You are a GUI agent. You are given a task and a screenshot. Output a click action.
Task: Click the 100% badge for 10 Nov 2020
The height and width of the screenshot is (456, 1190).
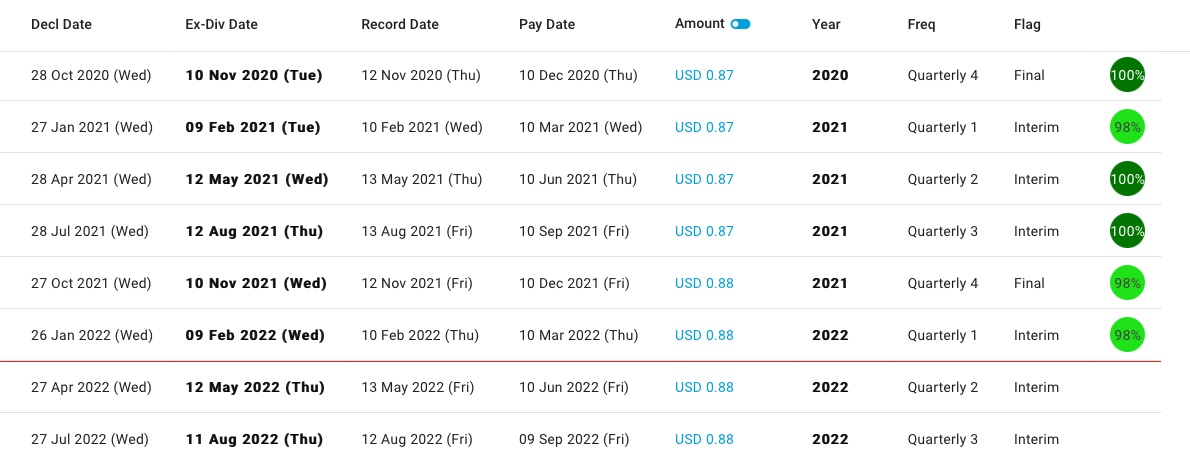pyautogui.click(x=1127, y=75)
